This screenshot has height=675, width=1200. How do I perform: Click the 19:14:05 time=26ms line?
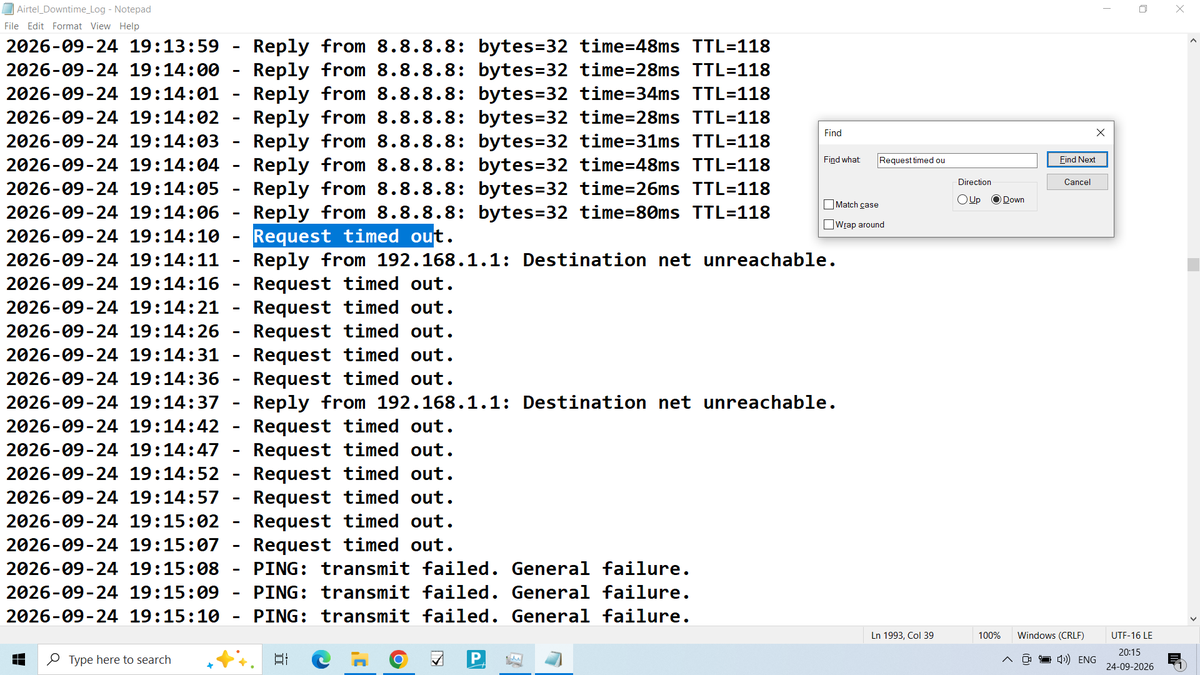click(x=388, y=189)
